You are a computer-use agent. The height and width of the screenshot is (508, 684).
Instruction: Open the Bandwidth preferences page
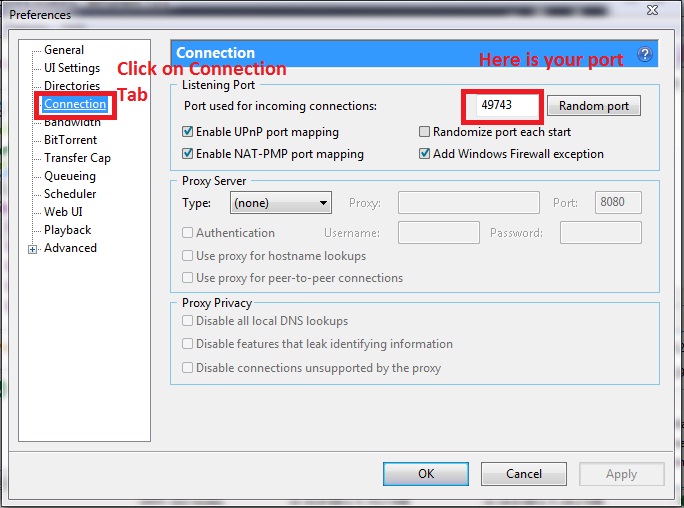72,123
